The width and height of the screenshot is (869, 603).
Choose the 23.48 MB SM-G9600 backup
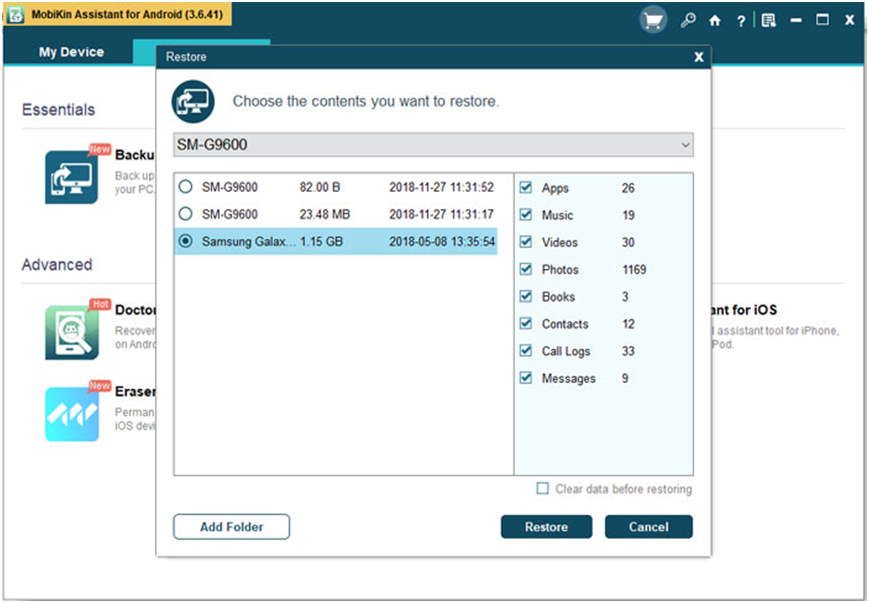click(x=185, y=214)
